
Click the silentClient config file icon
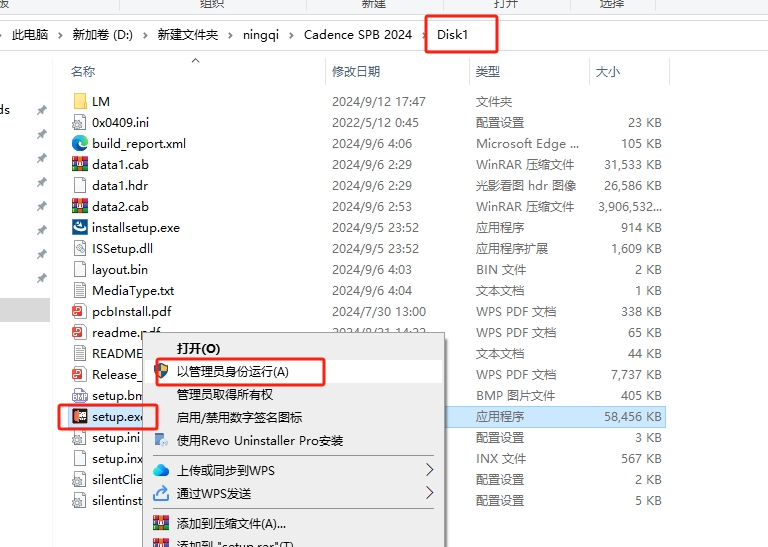80,479
